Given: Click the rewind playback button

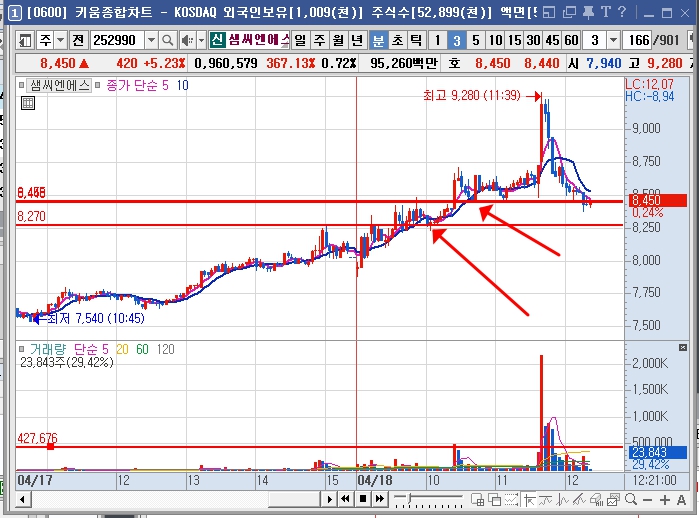Looking at the screenshot, I should click(x=345, y=499).
